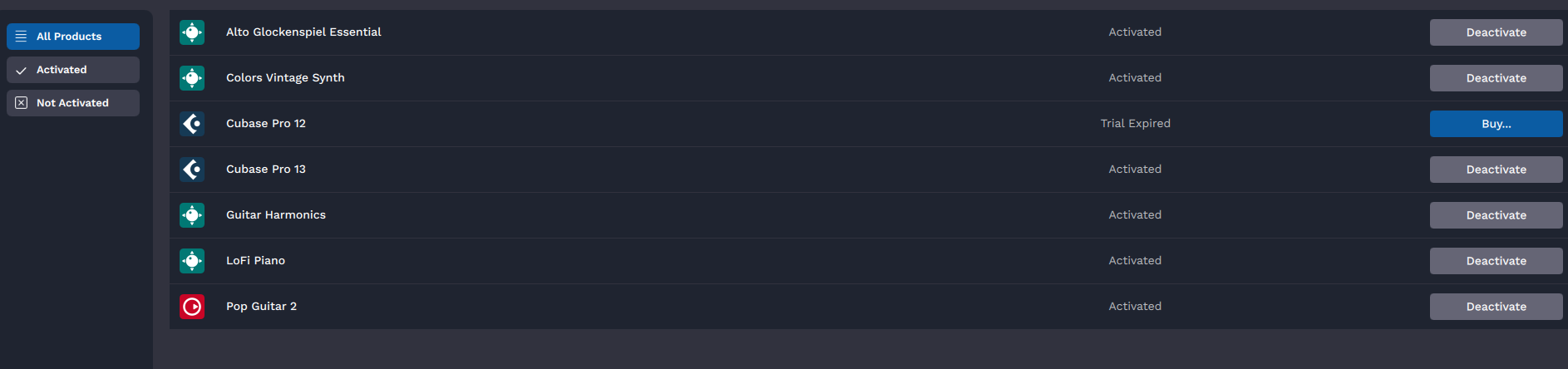Deactivate LoFi Piano

point(1496,261)
